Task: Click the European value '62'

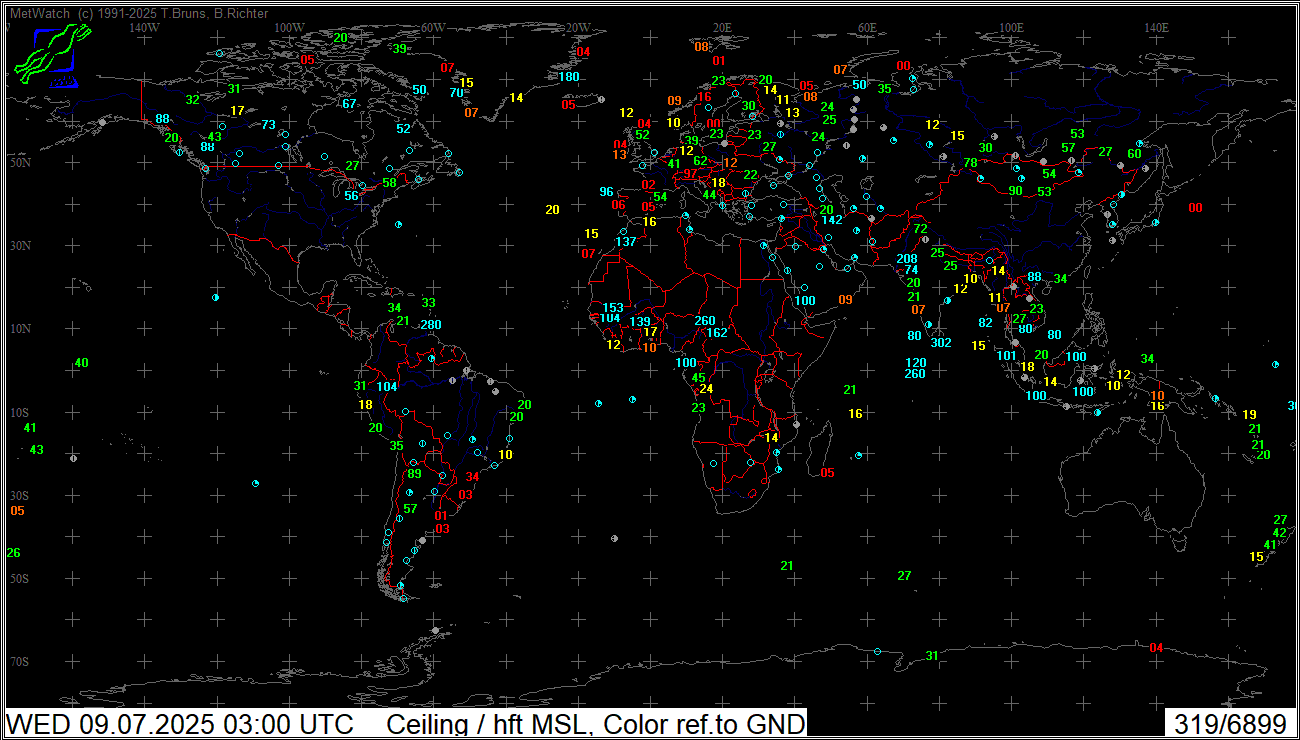Action: click(700, 161)
